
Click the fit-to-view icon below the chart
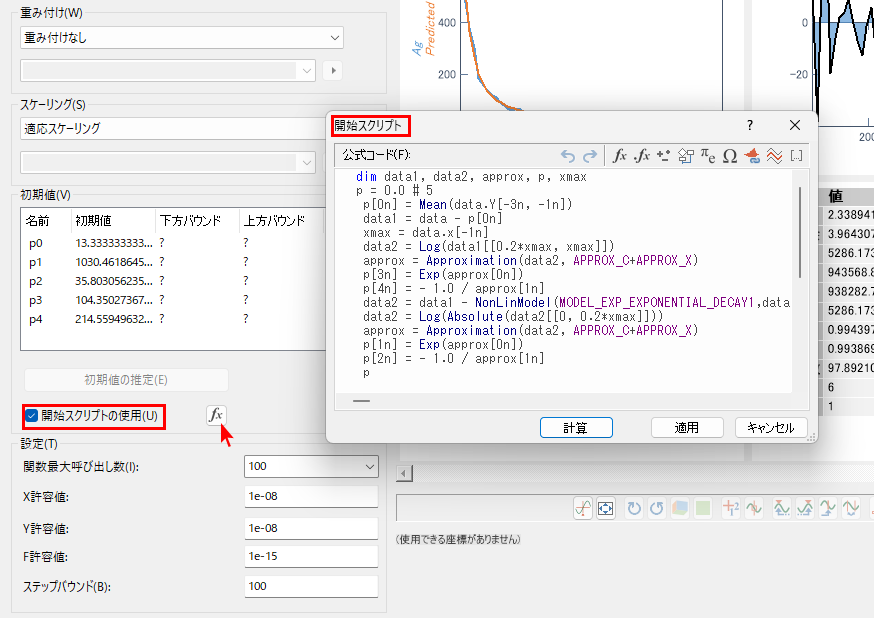pos(605,508)
